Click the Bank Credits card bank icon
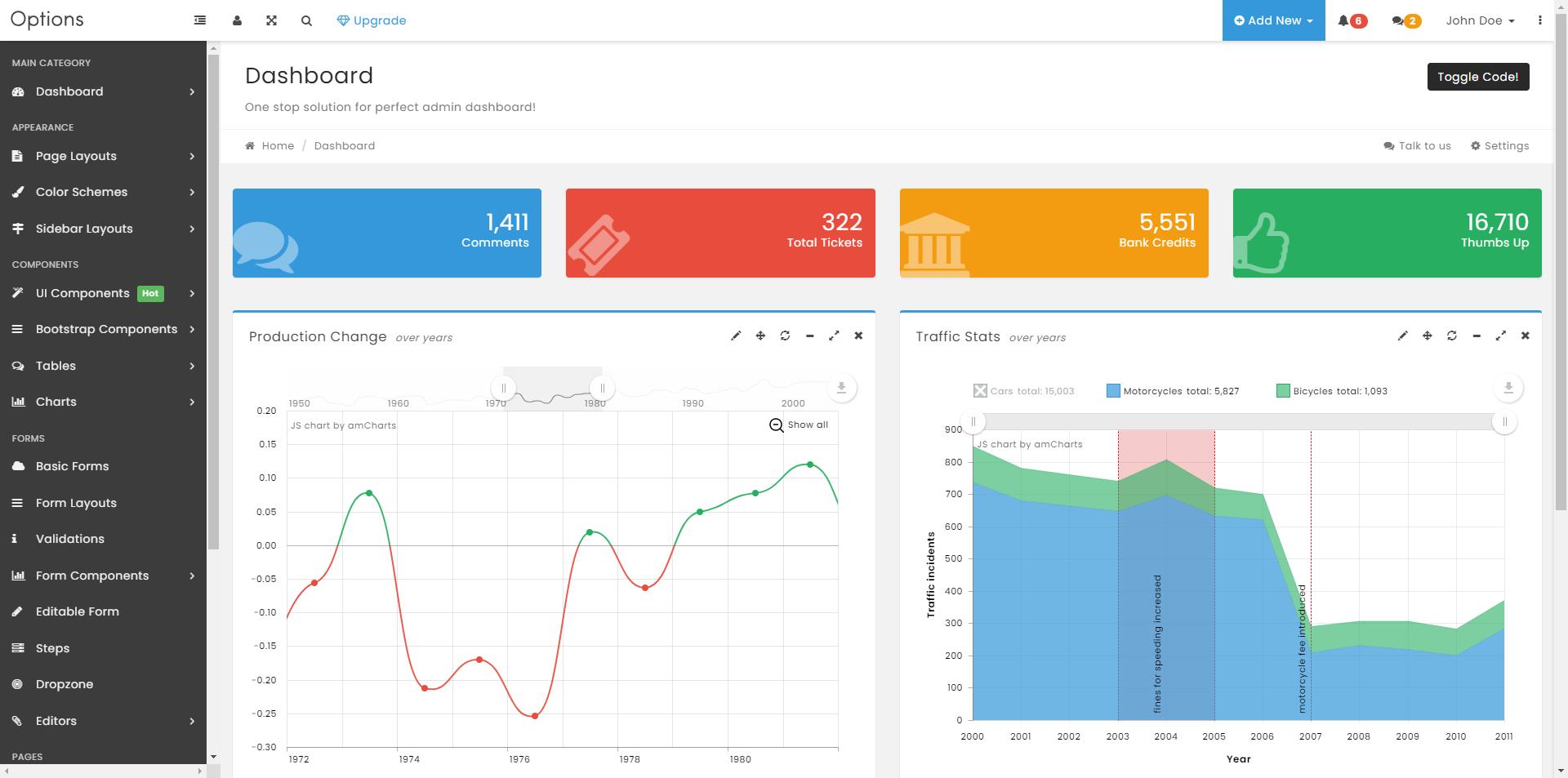This screenshot has width=1568, height=778. pos(935,244)
